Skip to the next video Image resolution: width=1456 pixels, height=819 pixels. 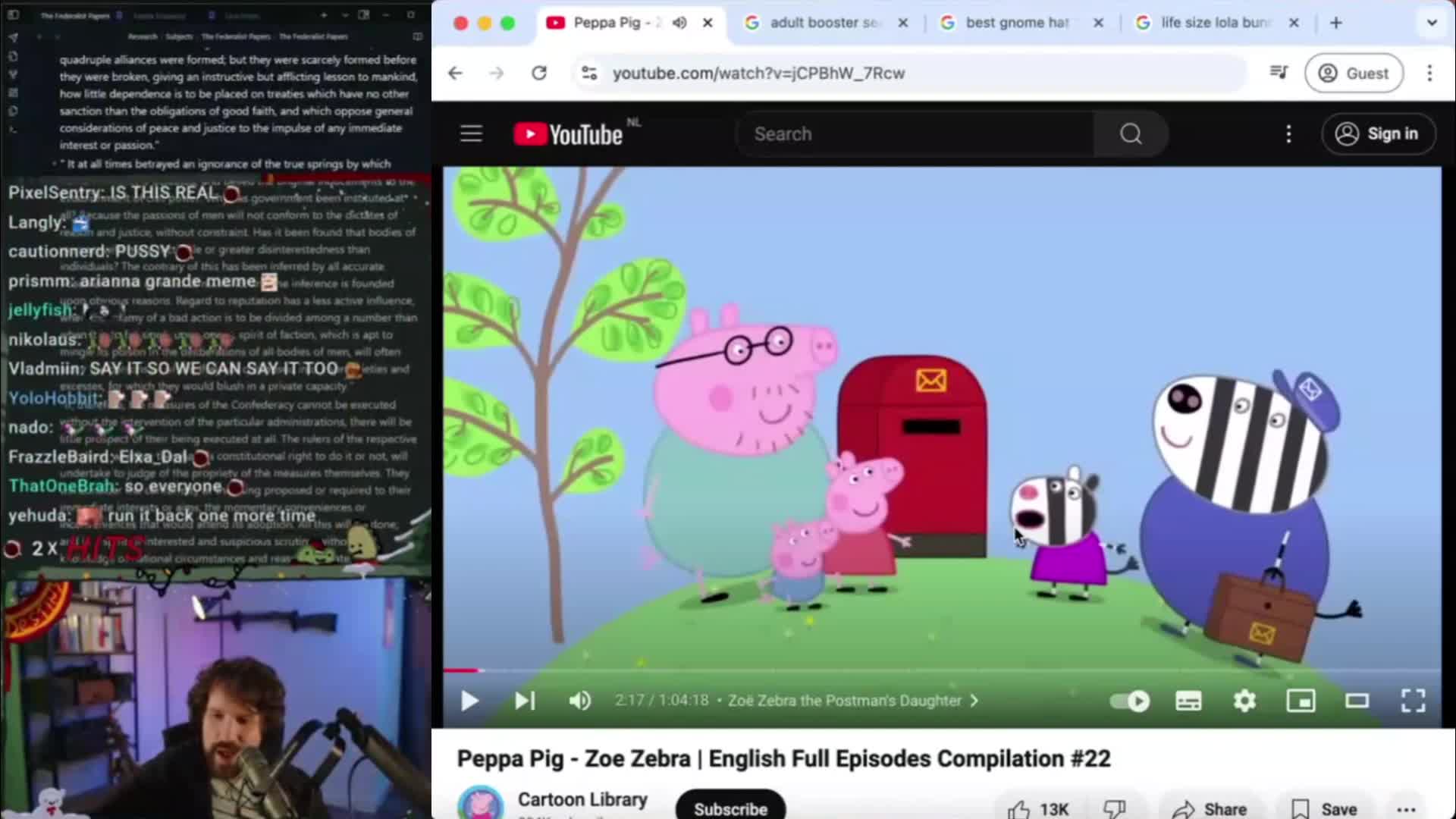[x=524, y=701]
